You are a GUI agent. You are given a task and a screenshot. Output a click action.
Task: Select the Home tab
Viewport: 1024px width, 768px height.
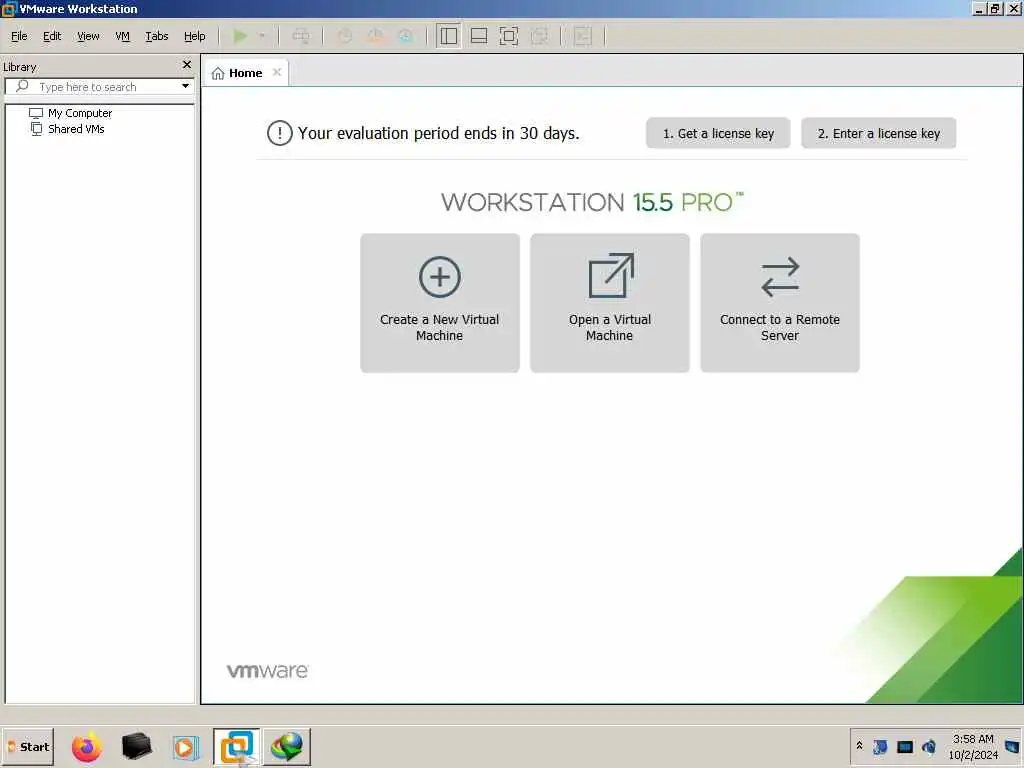pos(246,73)
